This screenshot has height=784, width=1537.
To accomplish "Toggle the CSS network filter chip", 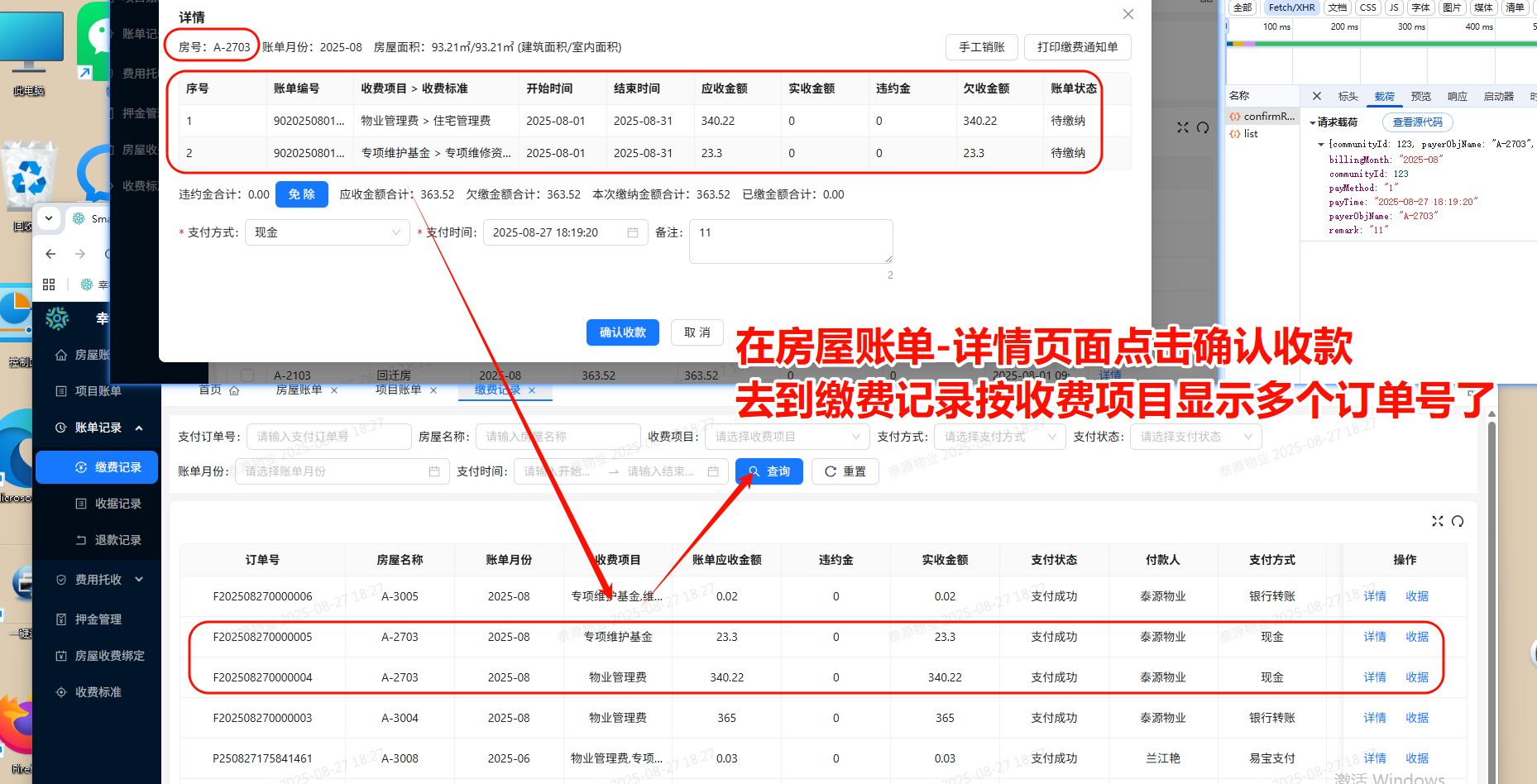I will (1368, 7).
